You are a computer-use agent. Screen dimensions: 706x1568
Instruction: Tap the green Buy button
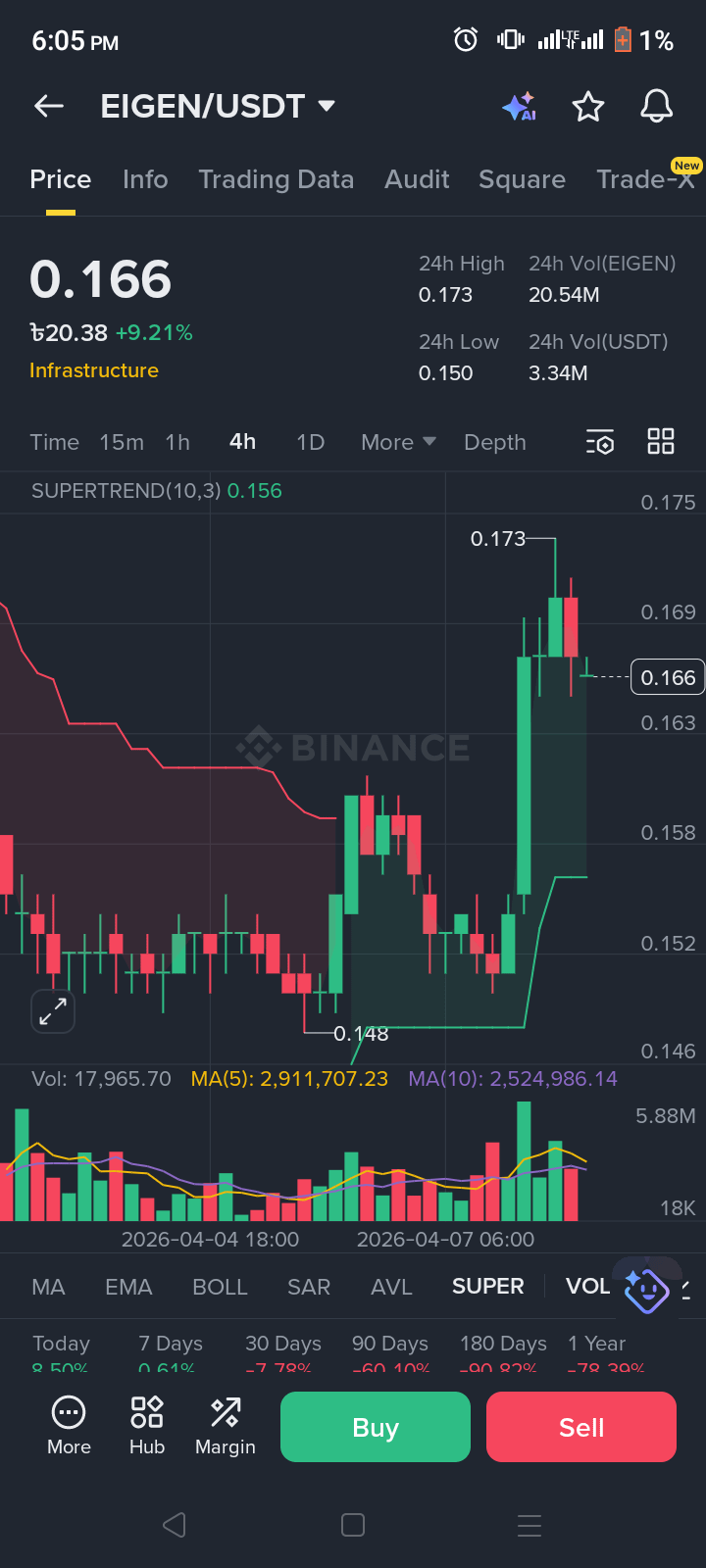pyautogui.click(x=376, y=1427)
